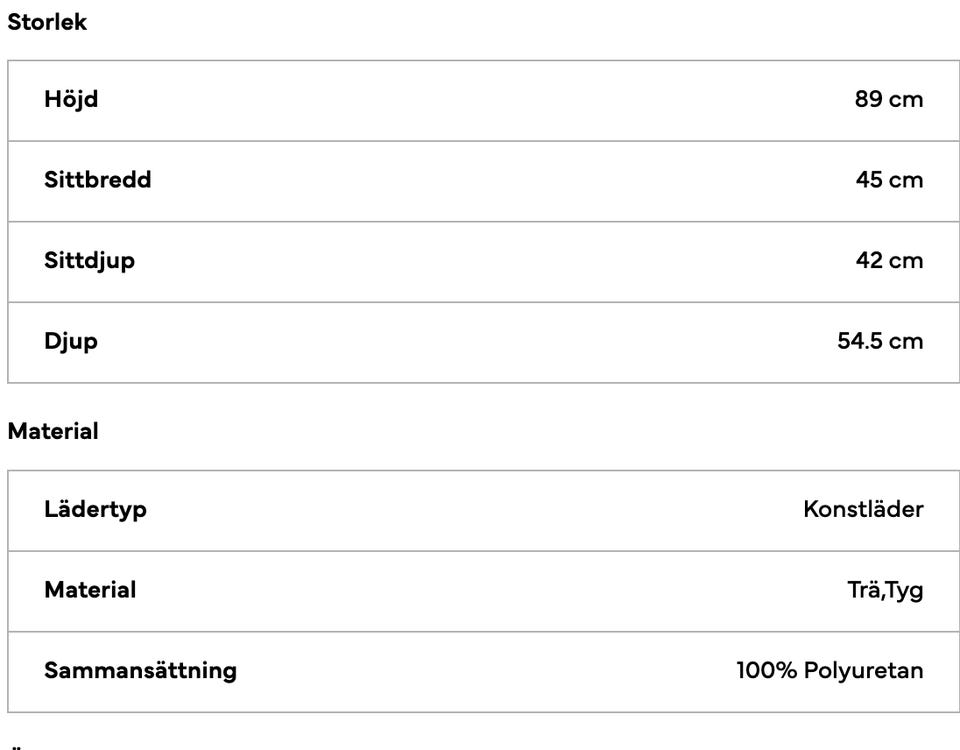Click the Sammansättning row label
Screen dimensions: 960x750
(x=140, y=671)
